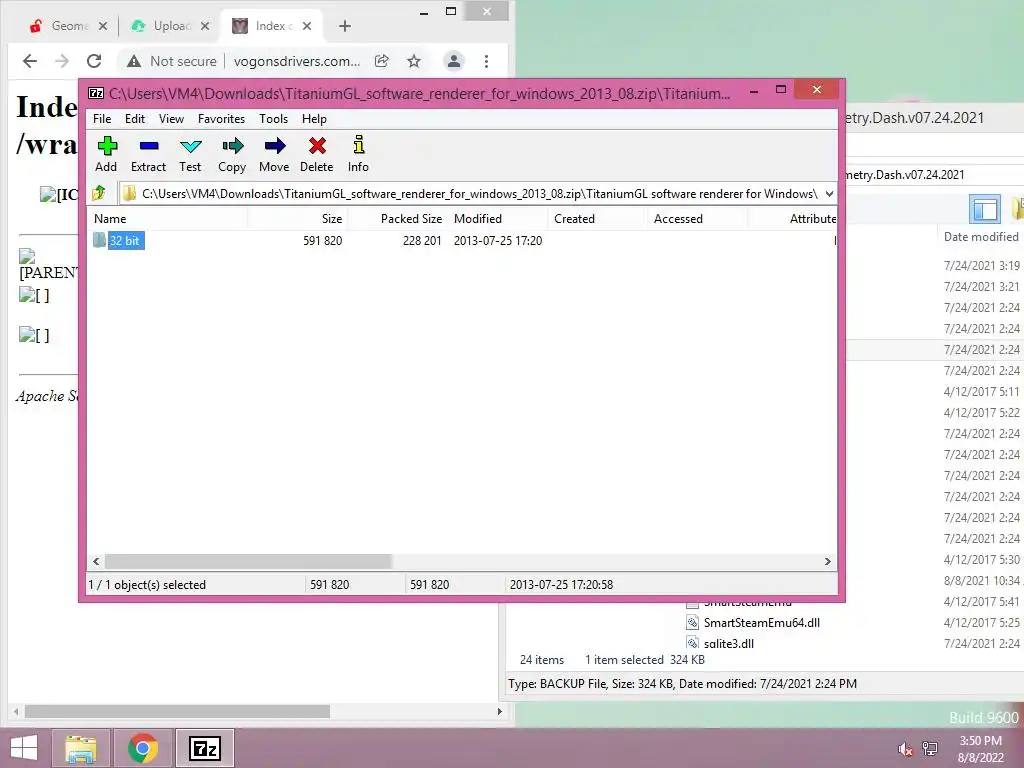The image size is (1024, 768).
Task: Click the 7-Zip horizontal scrollbar thumb
Action: pyautogui.click(x=248, y=562)
